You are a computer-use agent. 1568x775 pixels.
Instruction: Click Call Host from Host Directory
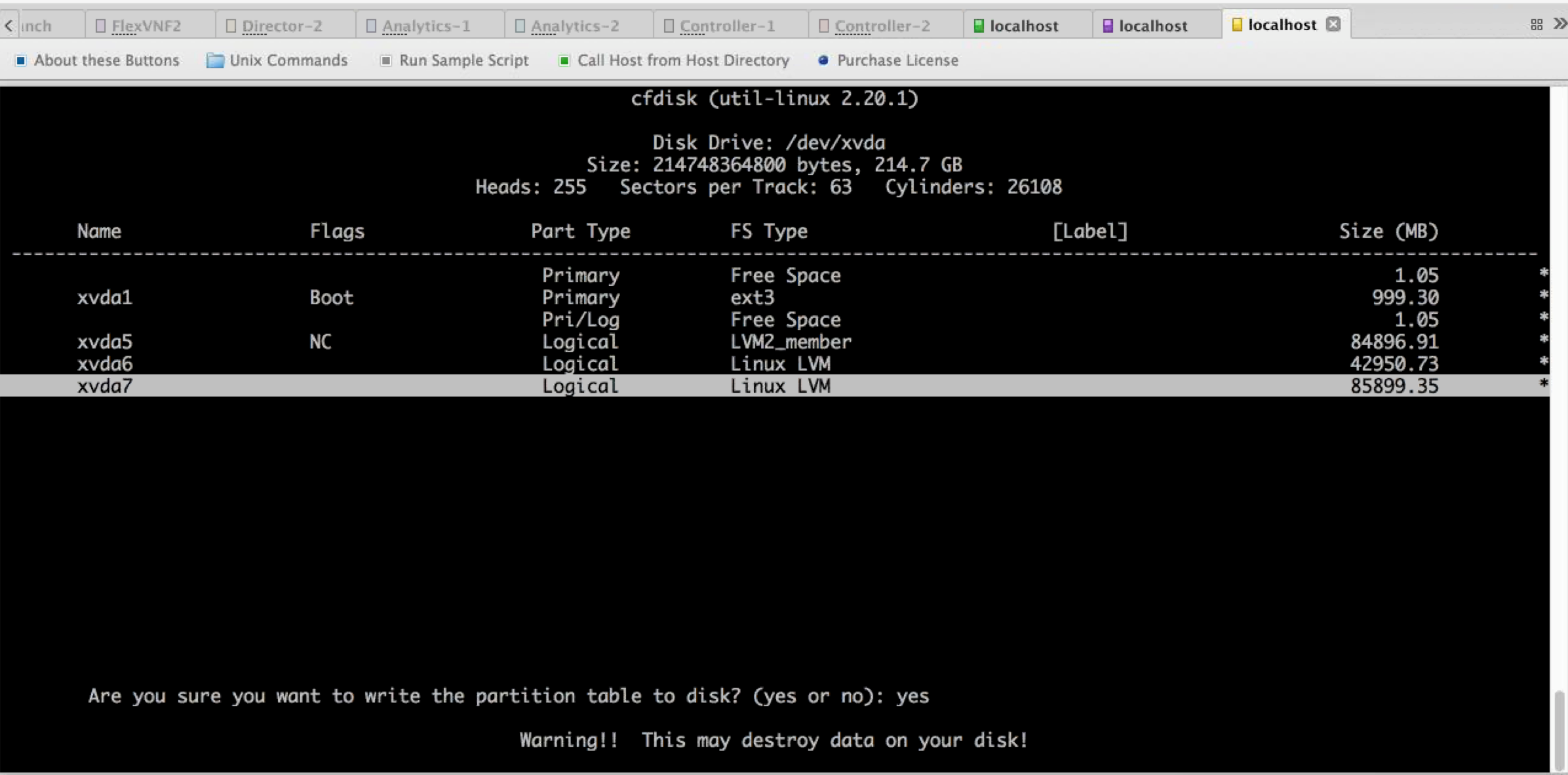pyautogui.click(x=674, y=60)
